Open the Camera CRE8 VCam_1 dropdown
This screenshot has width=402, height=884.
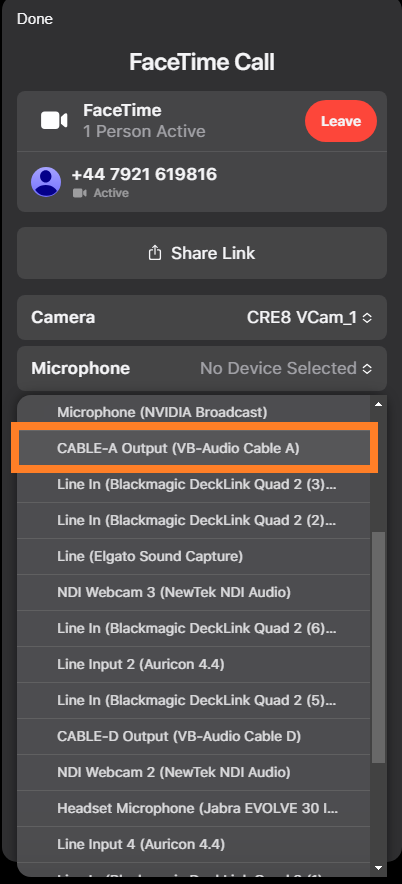pyautogui.click(x=202, y=317)
